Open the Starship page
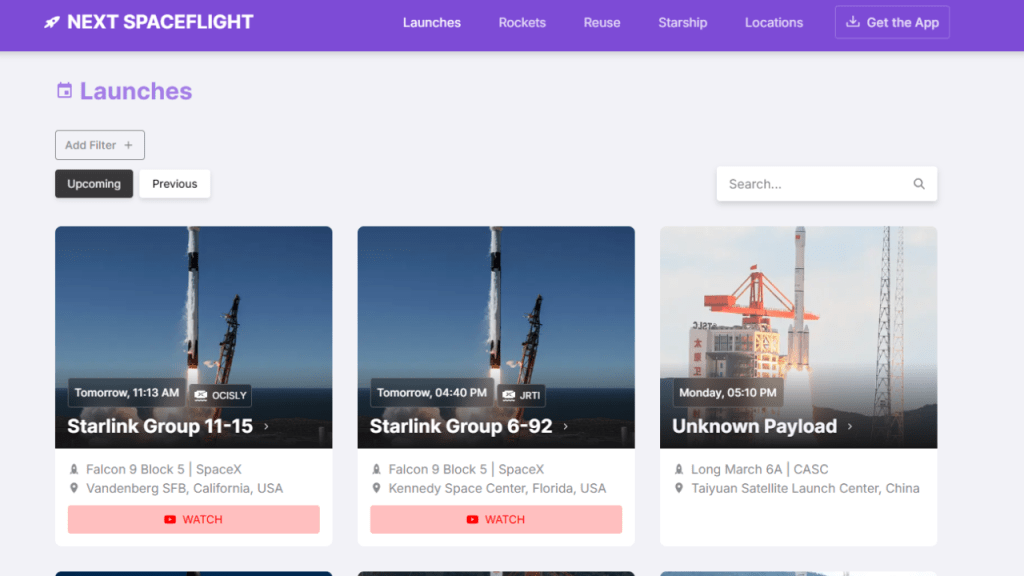 point(682,22)
